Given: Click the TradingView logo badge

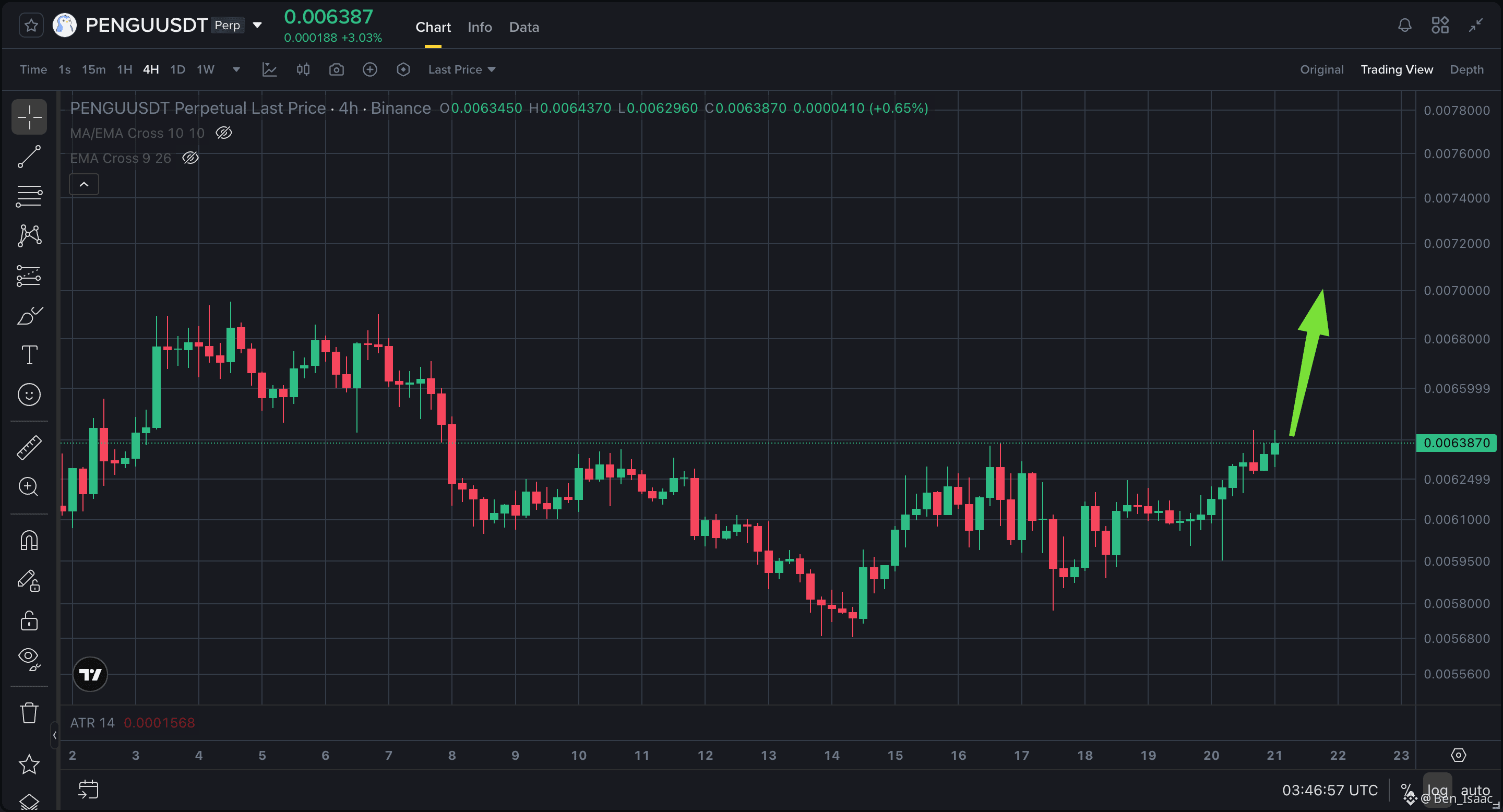Looking at the screenshot, I should point(90,674).
